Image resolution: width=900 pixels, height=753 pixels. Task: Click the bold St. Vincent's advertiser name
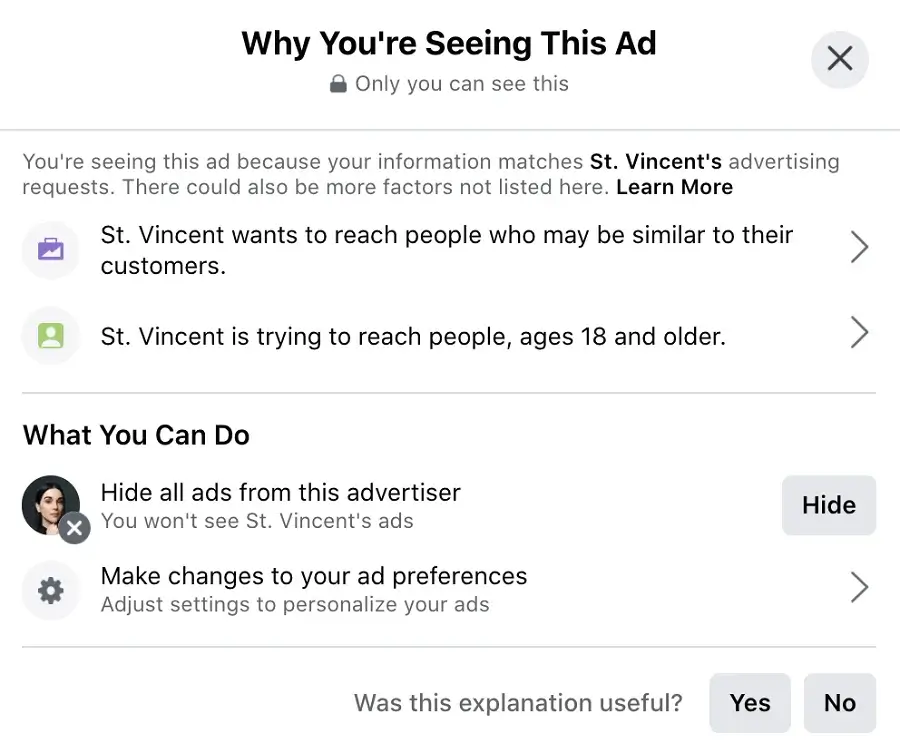[655, 161]
